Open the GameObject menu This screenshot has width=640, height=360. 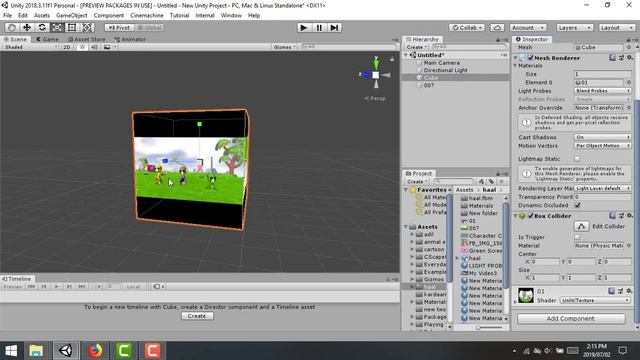tap(71, 15)
